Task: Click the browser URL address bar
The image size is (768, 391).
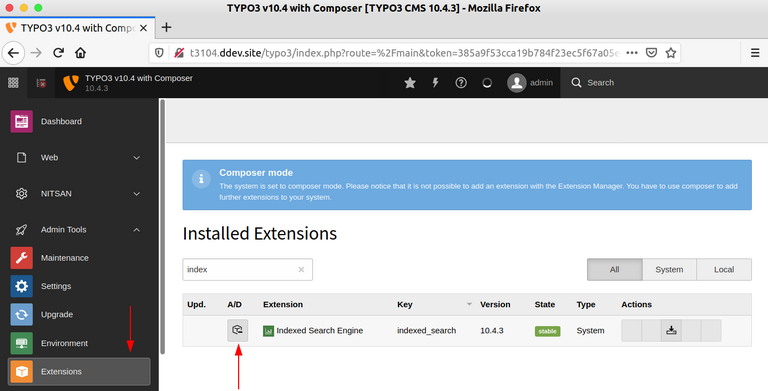Action: (404, 53)
